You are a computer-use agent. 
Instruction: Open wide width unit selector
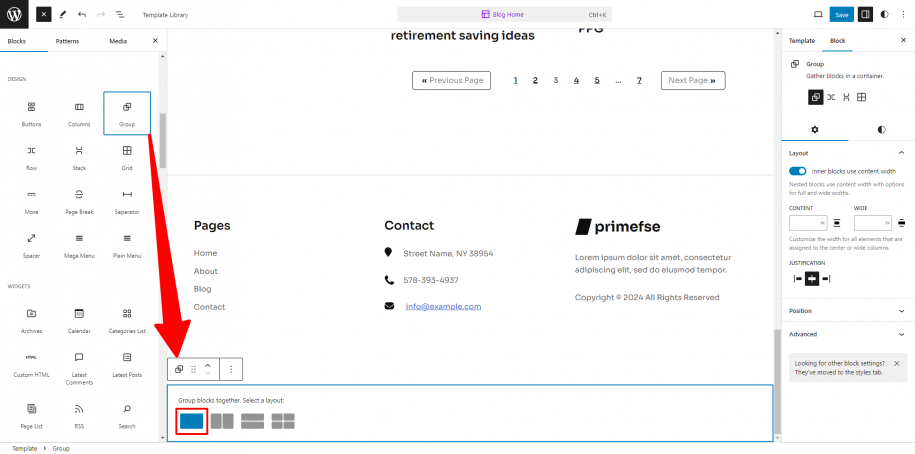[888, 223]
